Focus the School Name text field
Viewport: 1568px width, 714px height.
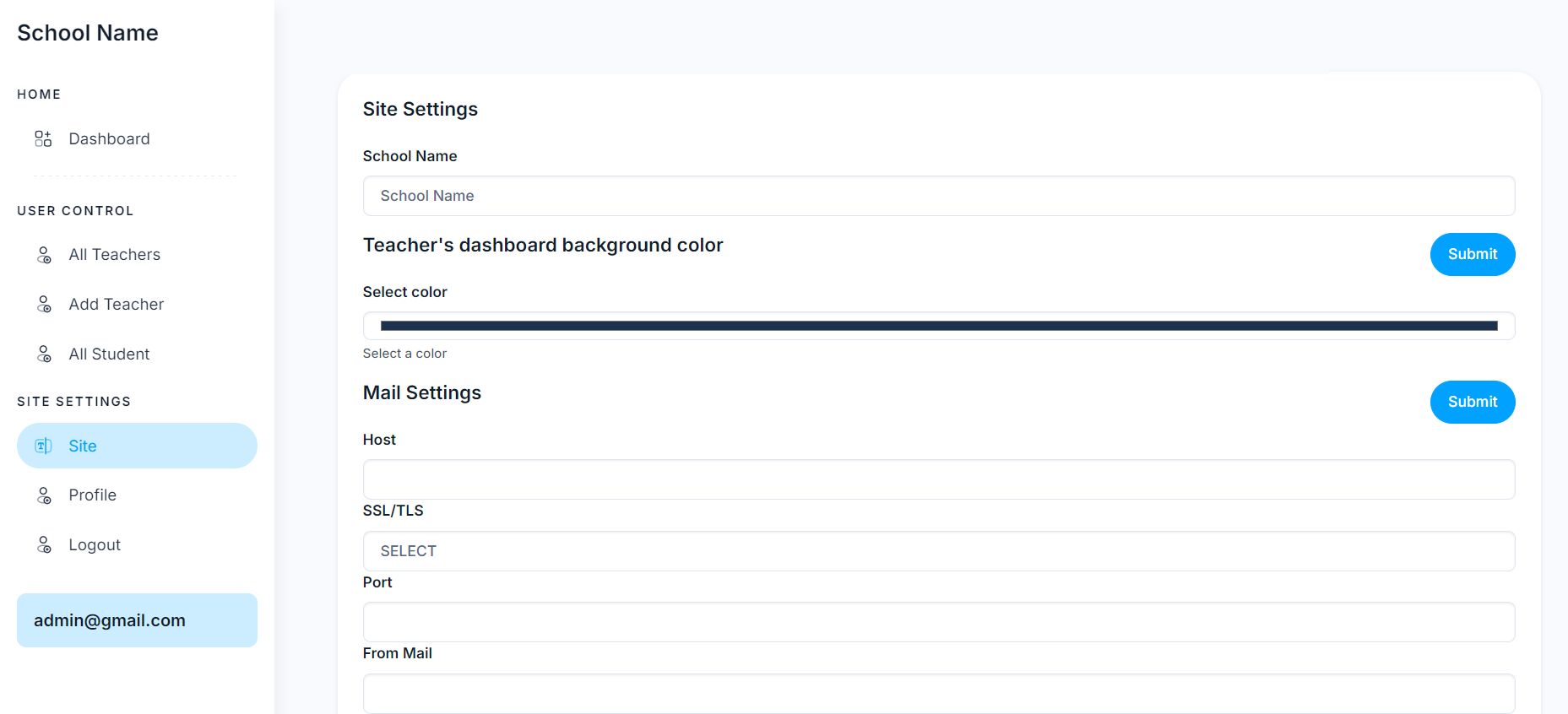click(938, 196)
